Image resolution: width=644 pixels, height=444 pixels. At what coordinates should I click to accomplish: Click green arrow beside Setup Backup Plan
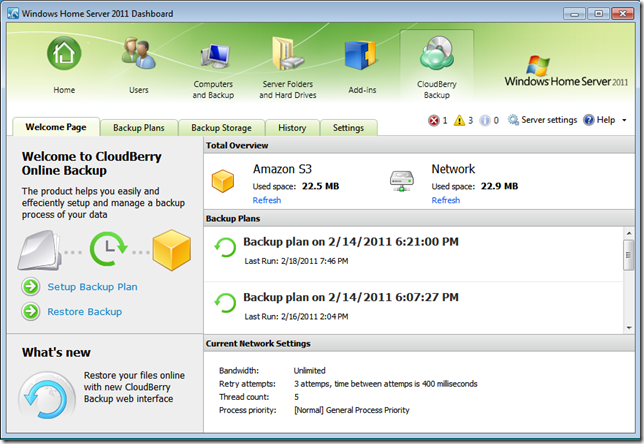tap(31, 287)
